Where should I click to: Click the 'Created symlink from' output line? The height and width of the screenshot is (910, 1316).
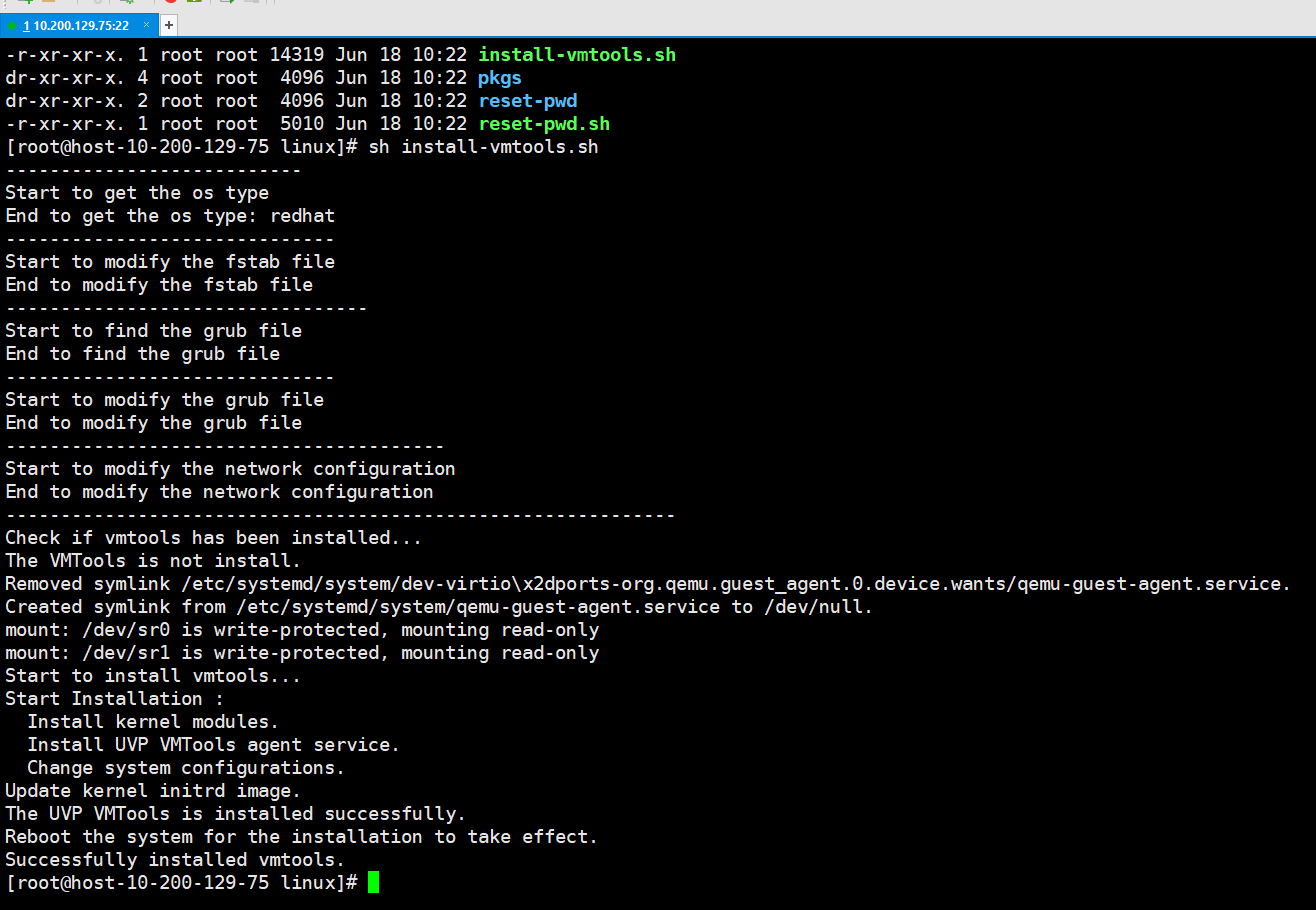tap(439, 607)
